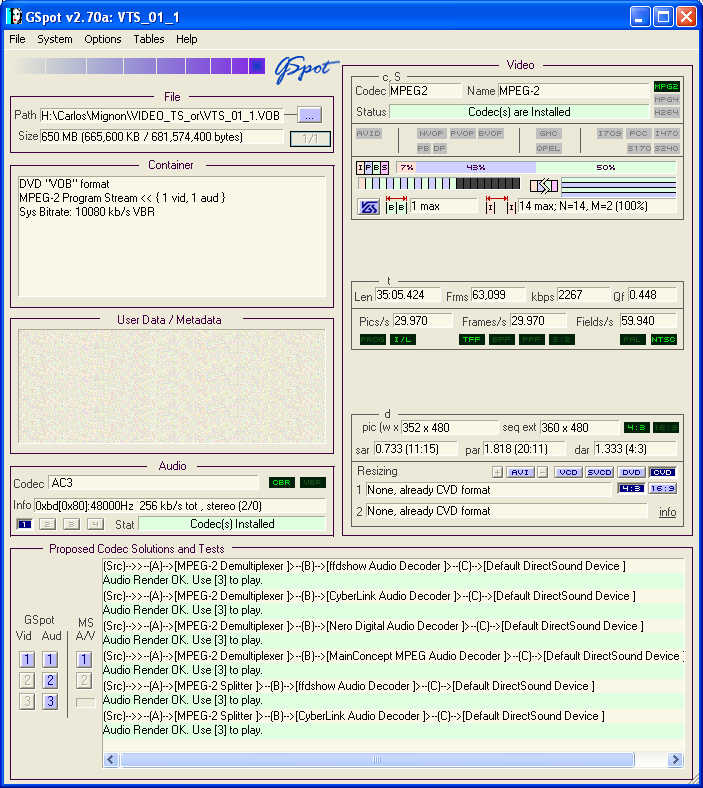Click the PAL standard indicator
703x788 pixels.
pos(633,340)
